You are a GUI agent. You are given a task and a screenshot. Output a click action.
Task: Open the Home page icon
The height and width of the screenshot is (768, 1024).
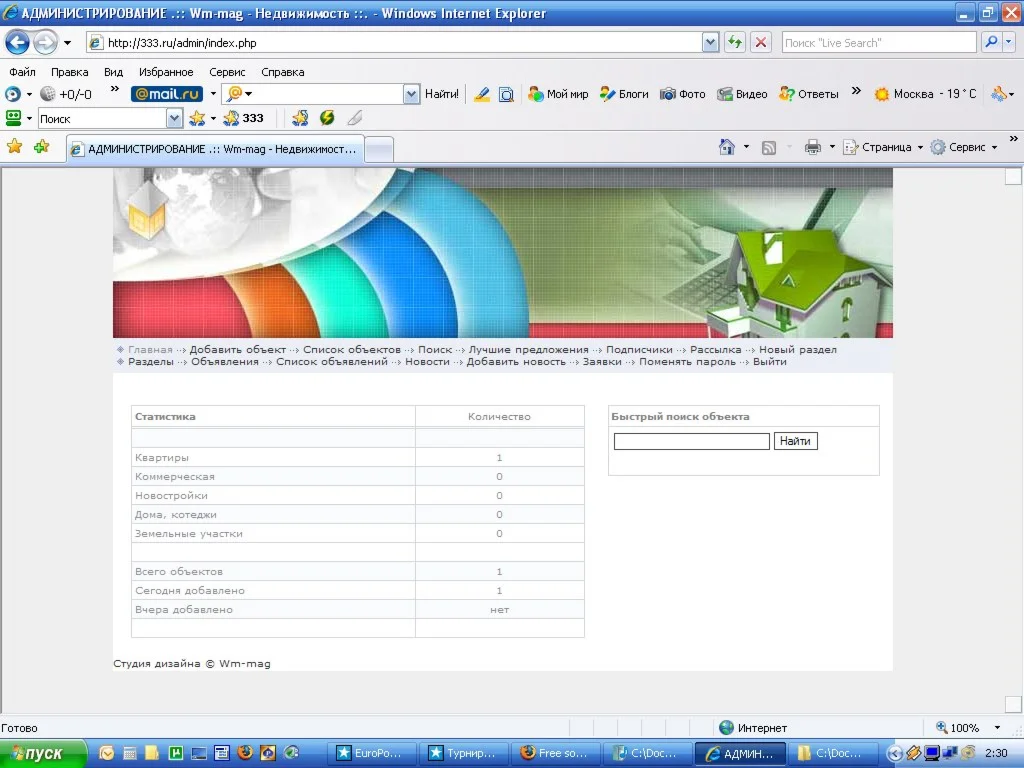(x=727, y=147)
